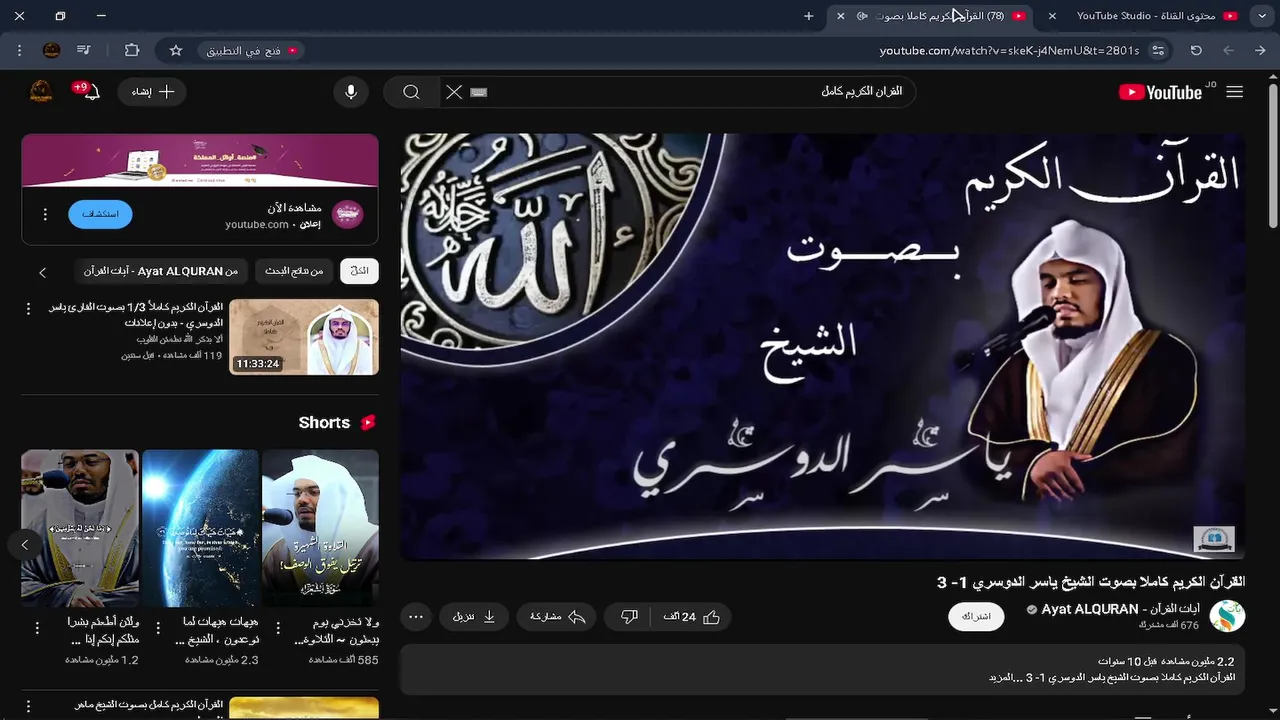
Task: Open the 11:33:24 Quran video thumbnail
Action: coord(304,337)
